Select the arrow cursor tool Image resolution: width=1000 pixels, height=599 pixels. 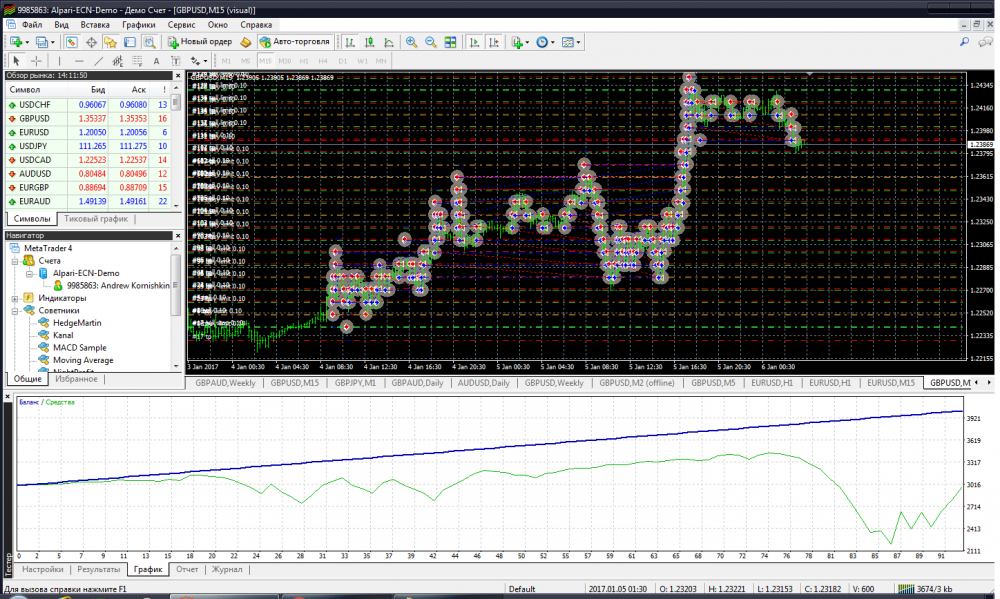[17, 61]
